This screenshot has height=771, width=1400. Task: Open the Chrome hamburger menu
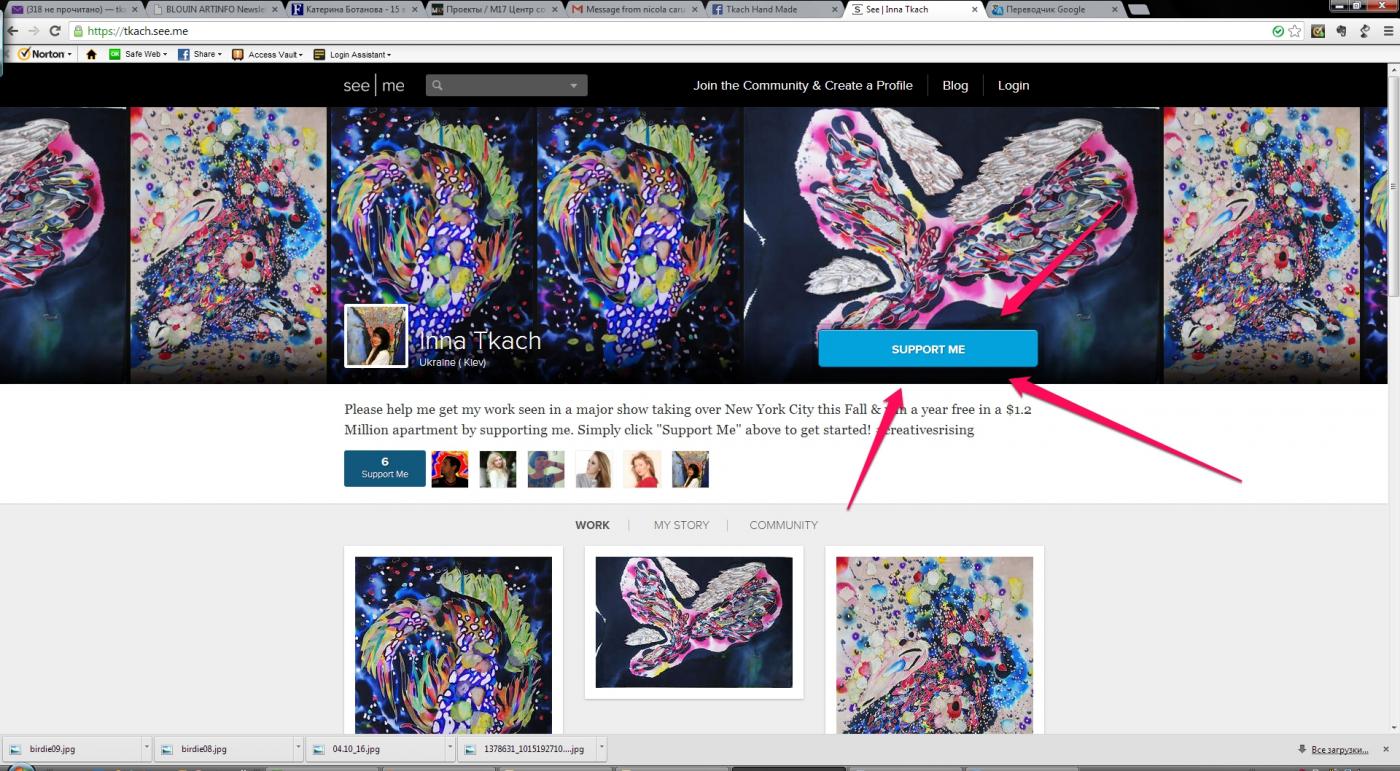(1386, 31)
